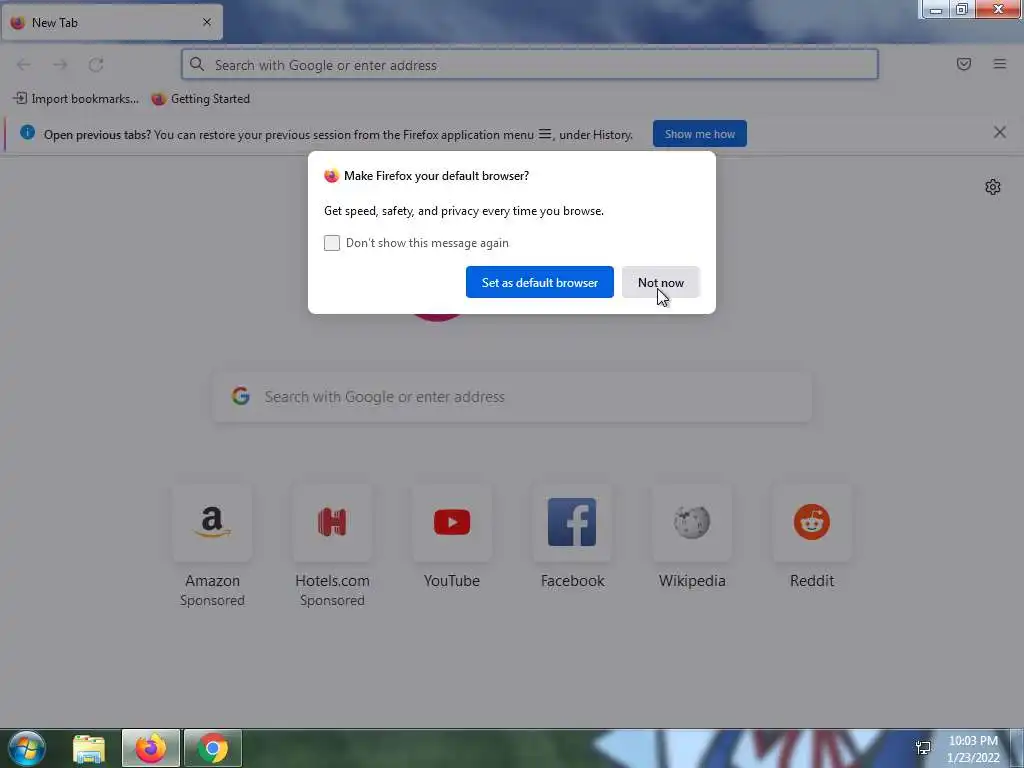
Task: Select the New Tab tab
Action: pos(112,22)
